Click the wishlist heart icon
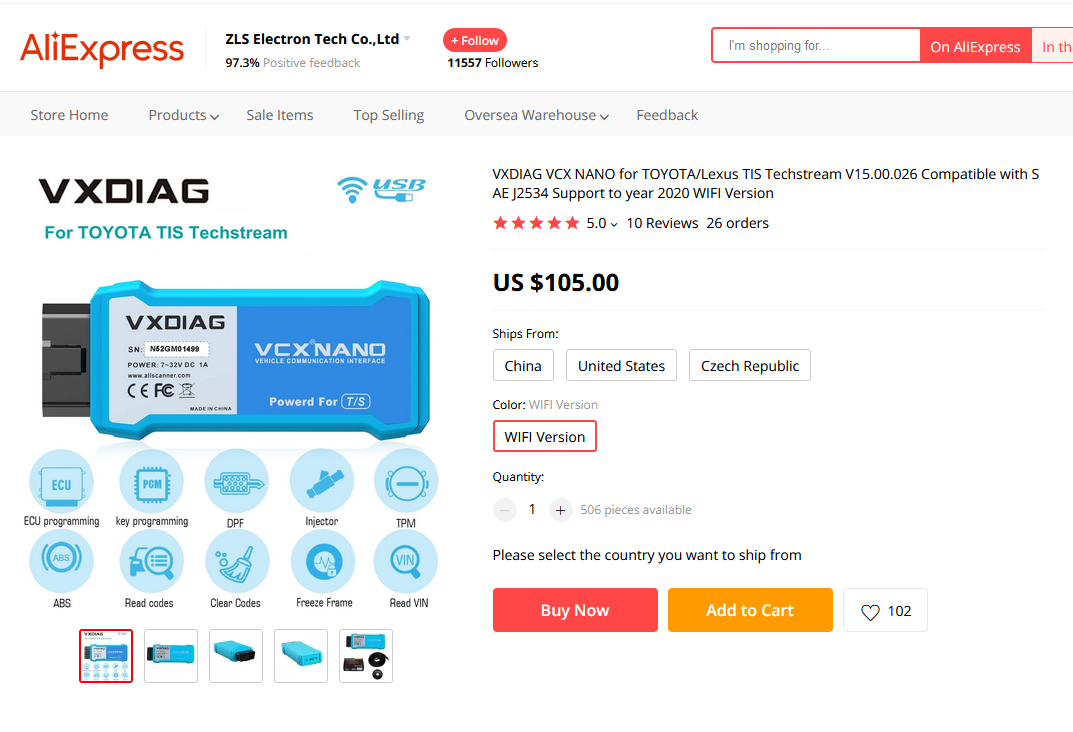 coord(870,611)
